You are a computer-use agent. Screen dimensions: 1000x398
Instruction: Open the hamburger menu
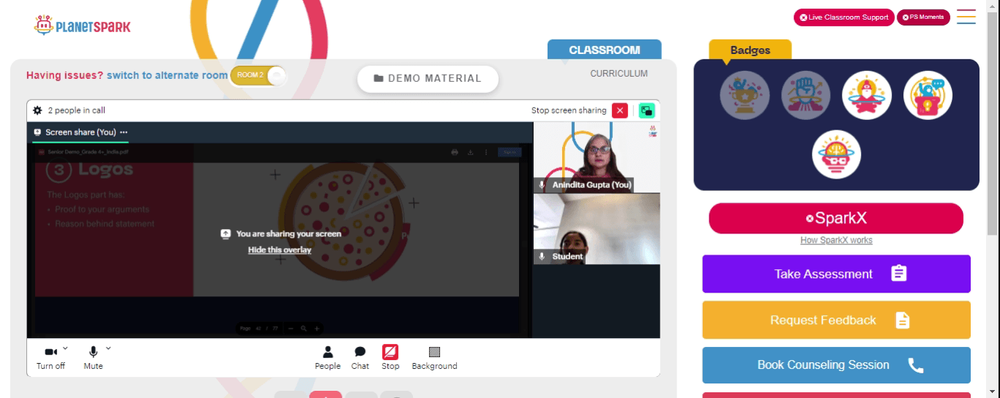pyautogui.click(x=966, y=17)
